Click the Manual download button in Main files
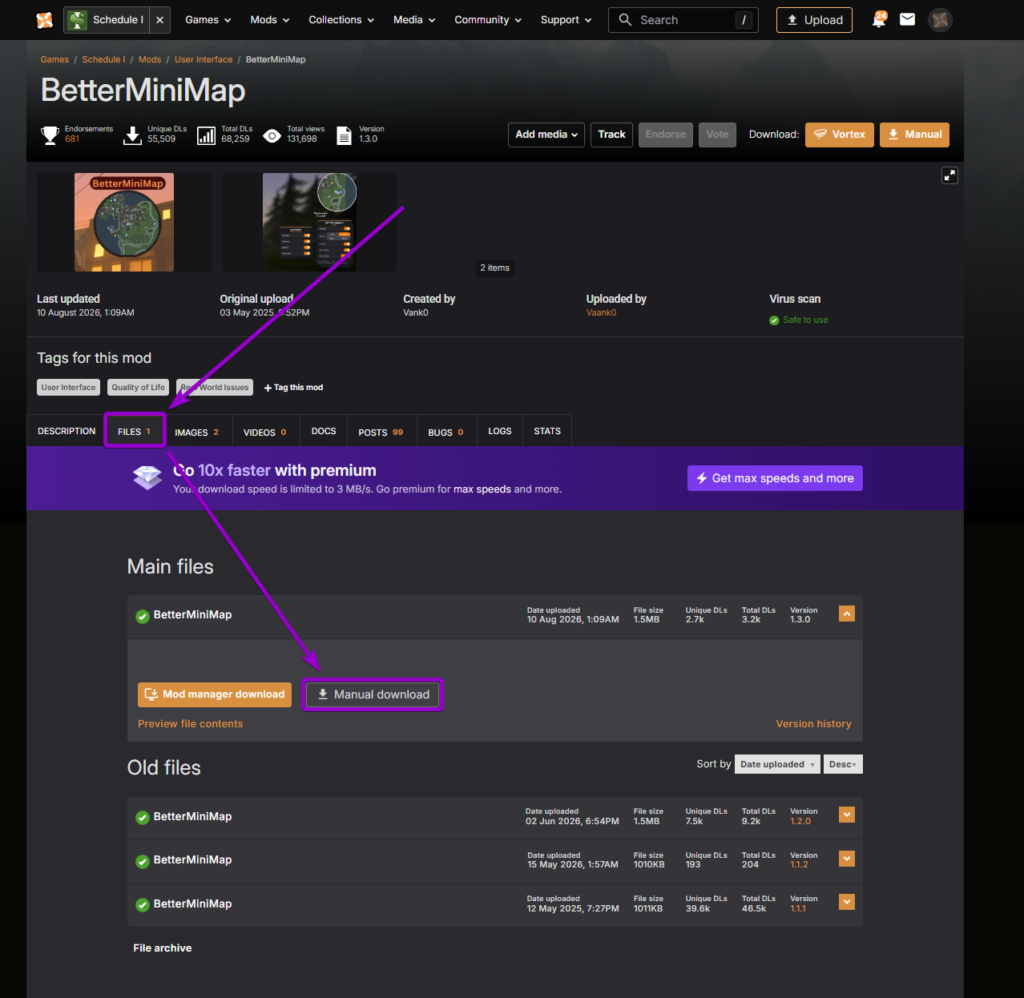The height and width of the screenshot is (998, 1024). tap(373, 694)
